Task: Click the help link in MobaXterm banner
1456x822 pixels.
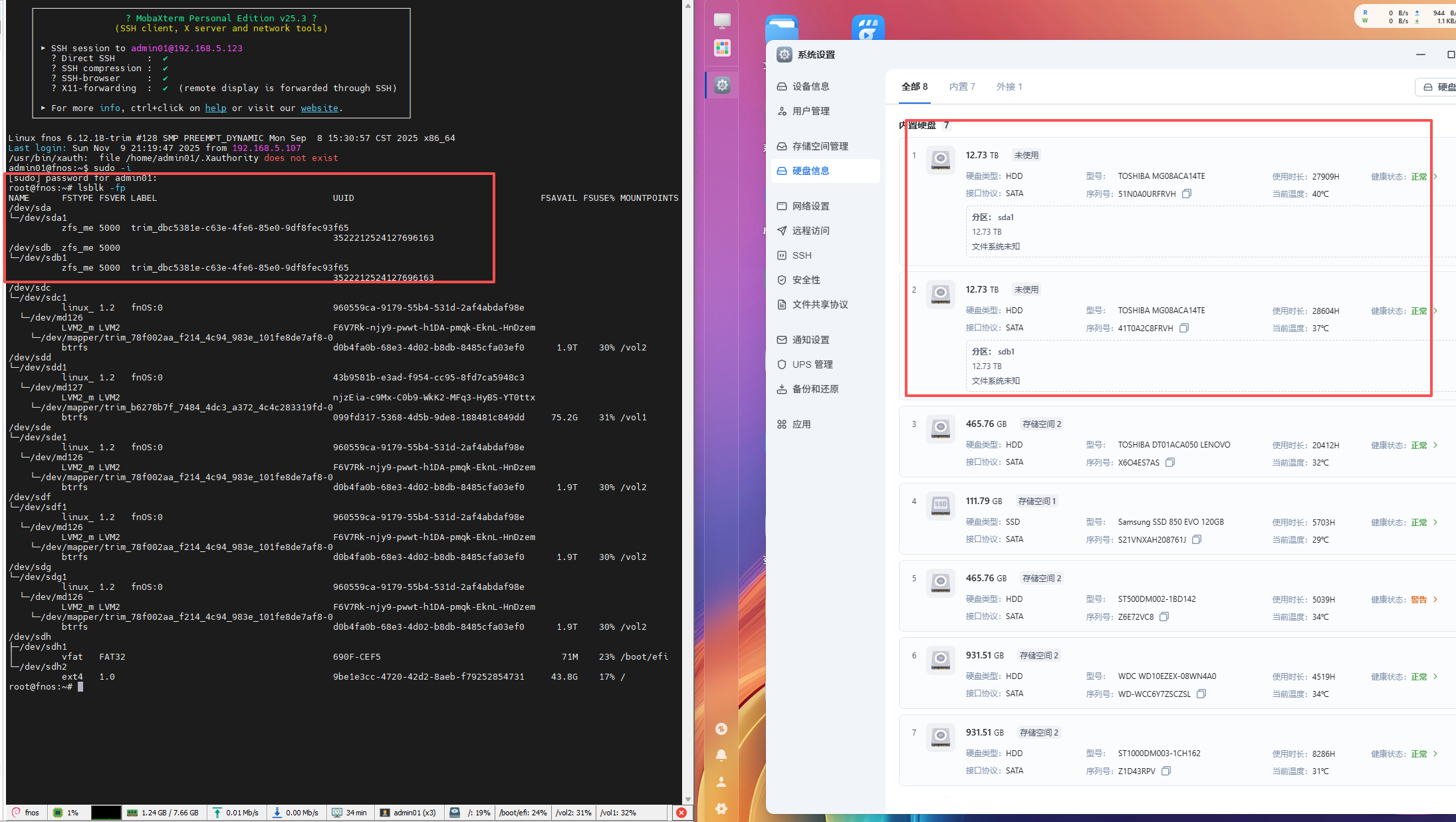Action: pyautogui.click(x=215, y=108)
